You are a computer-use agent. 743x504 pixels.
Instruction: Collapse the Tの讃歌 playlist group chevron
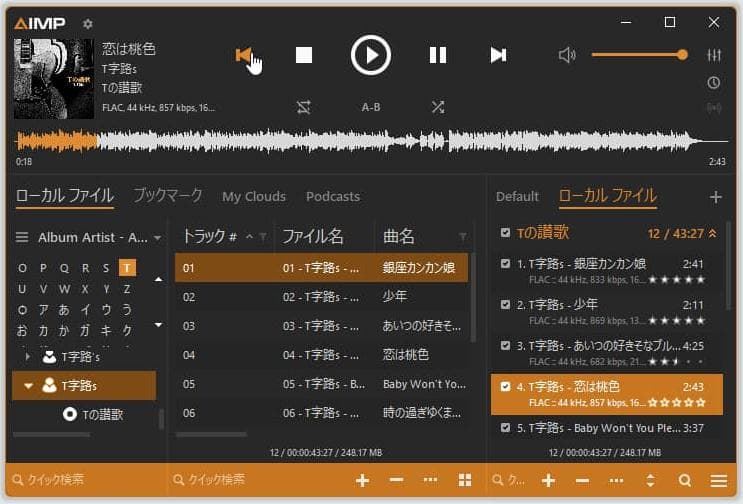(713, 233)
